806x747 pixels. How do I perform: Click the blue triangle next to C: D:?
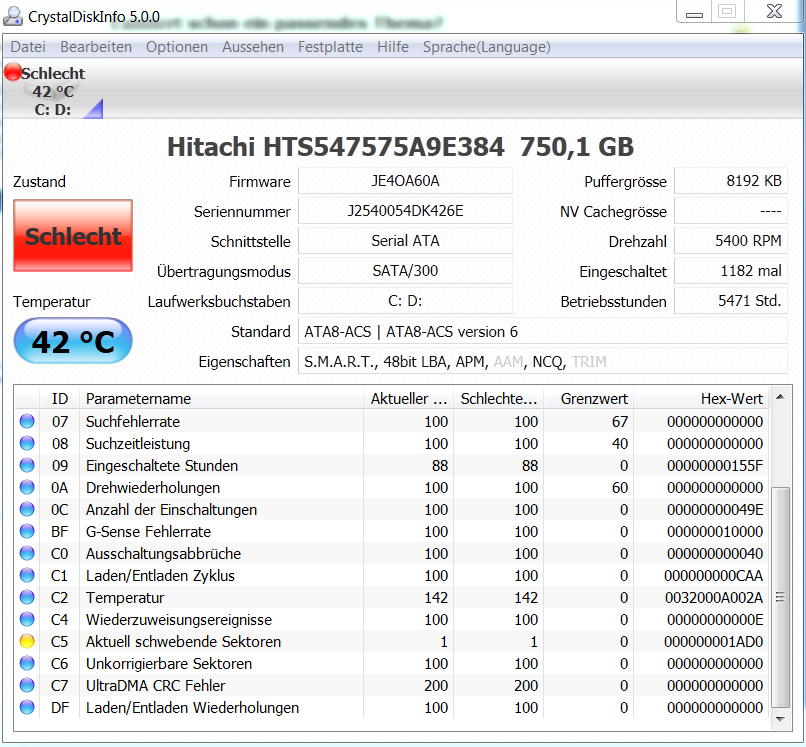tap(94, 109)
